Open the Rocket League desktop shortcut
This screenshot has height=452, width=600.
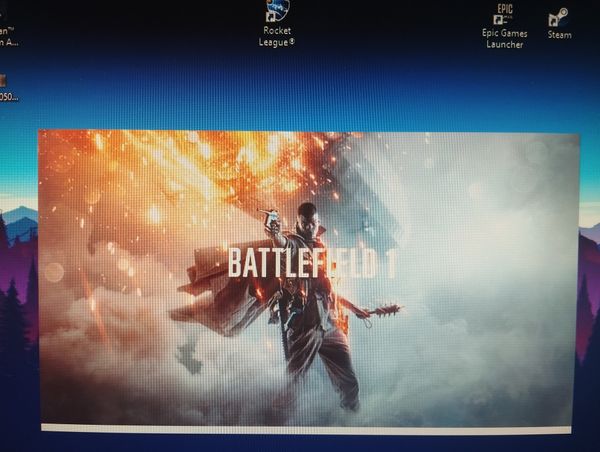click(x=277, y=24)
